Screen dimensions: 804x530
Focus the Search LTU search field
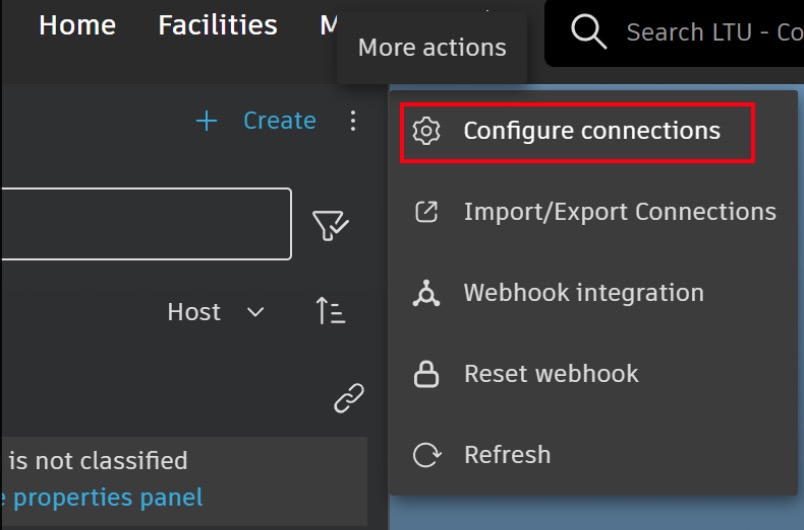pos(710,33)
